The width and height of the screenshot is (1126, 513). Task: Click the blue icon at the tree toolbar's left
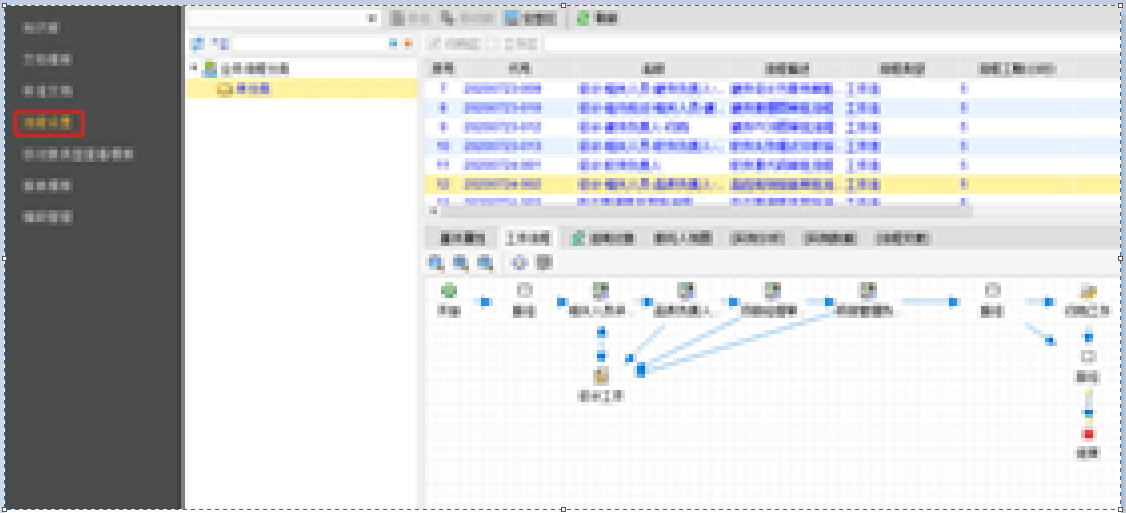click(197, 44)
